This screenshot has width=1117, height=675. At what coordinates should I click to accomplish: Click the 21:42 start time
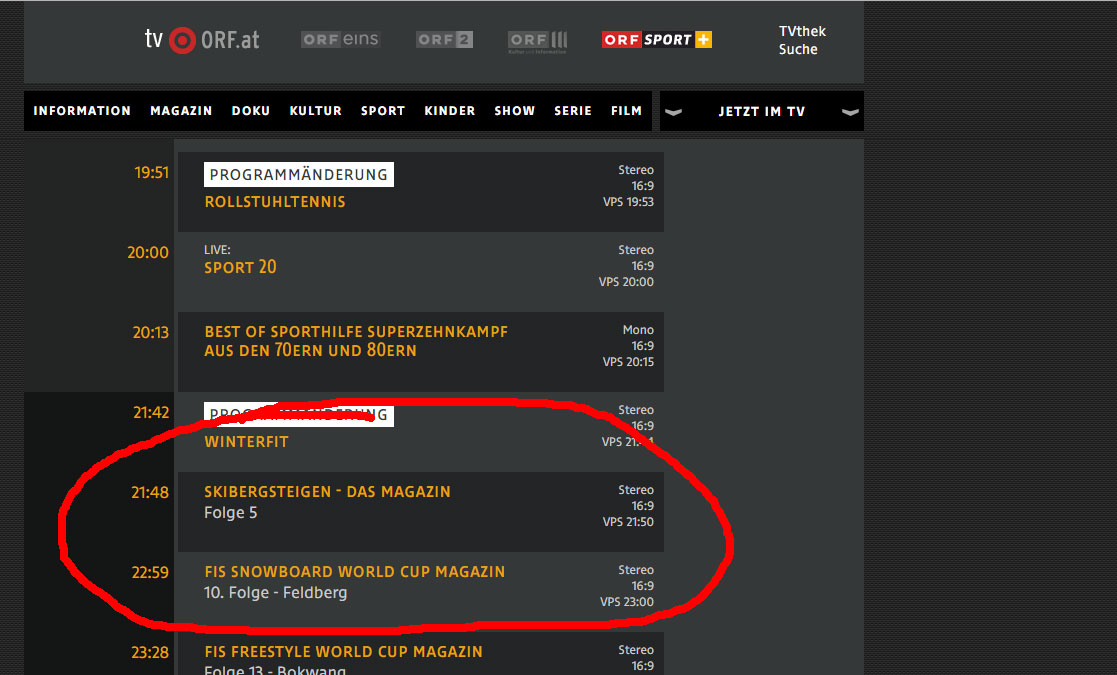click(x=151, y=412)
